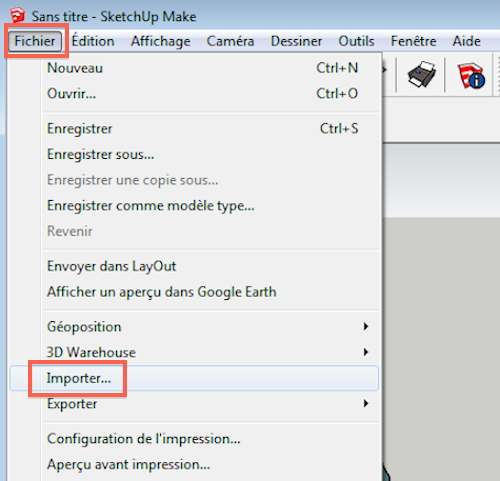Open the Outils menu
500x481 pixels.
point(356,41)
